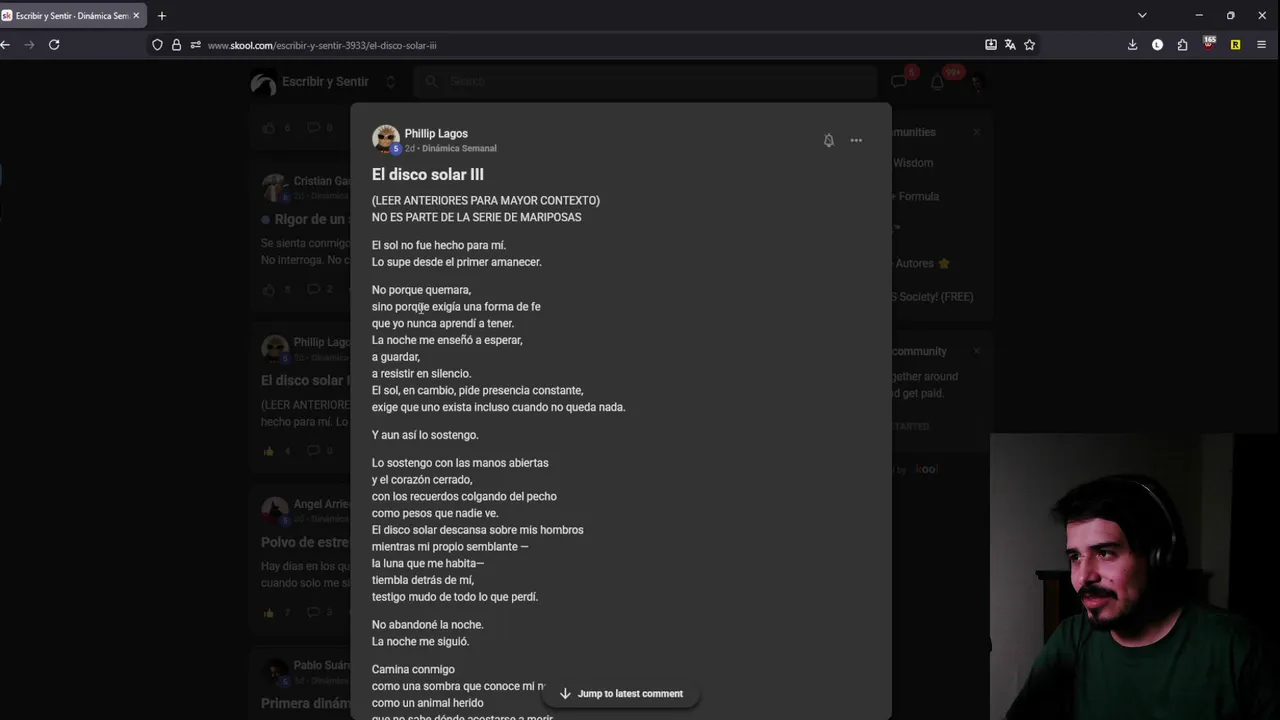Open the Firefox hamburger application menu
The image size is (1280, 720).
(x=1261, y=45)
